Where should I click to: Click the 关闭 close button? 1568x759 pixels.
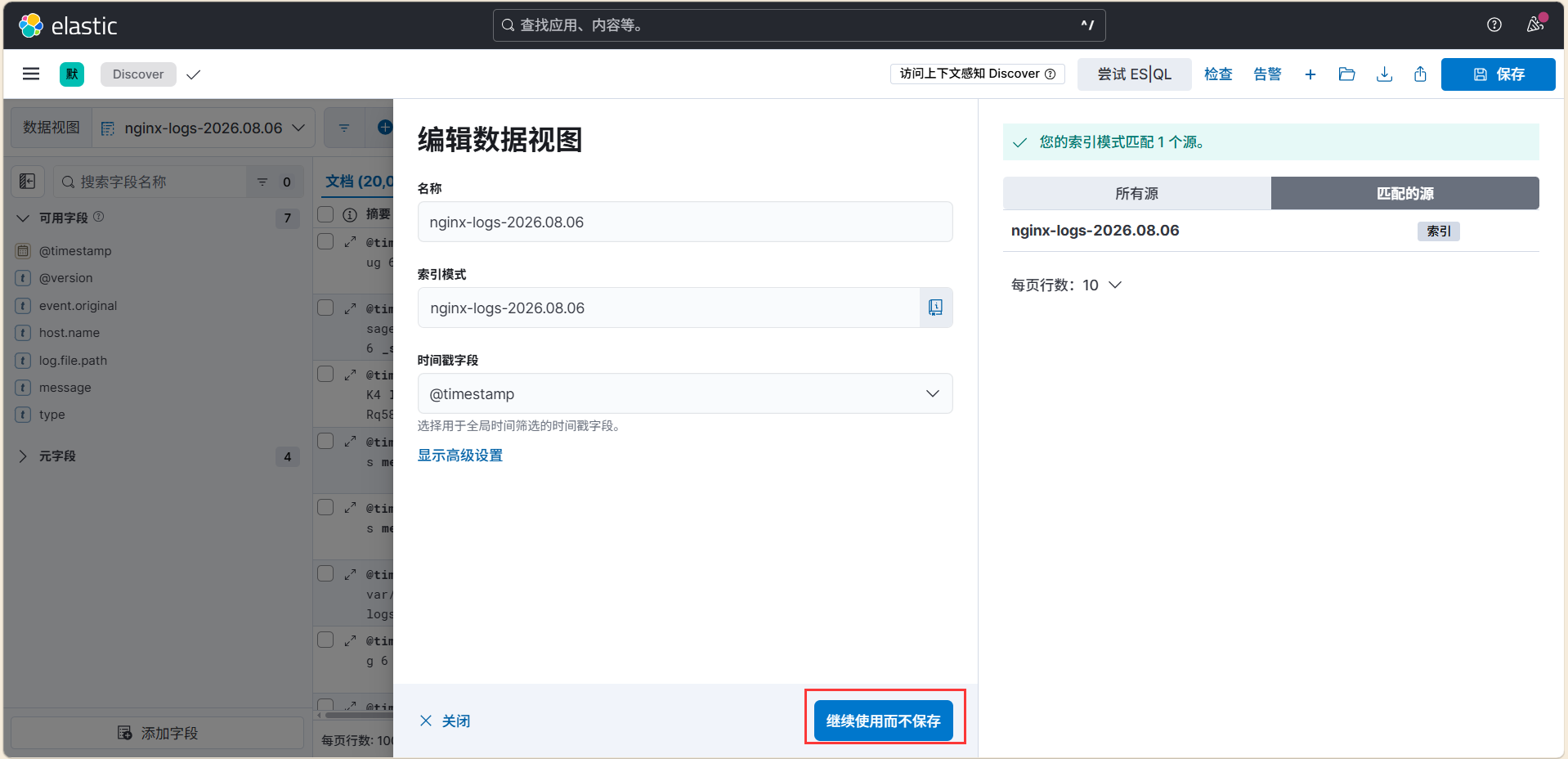point(445,721)
